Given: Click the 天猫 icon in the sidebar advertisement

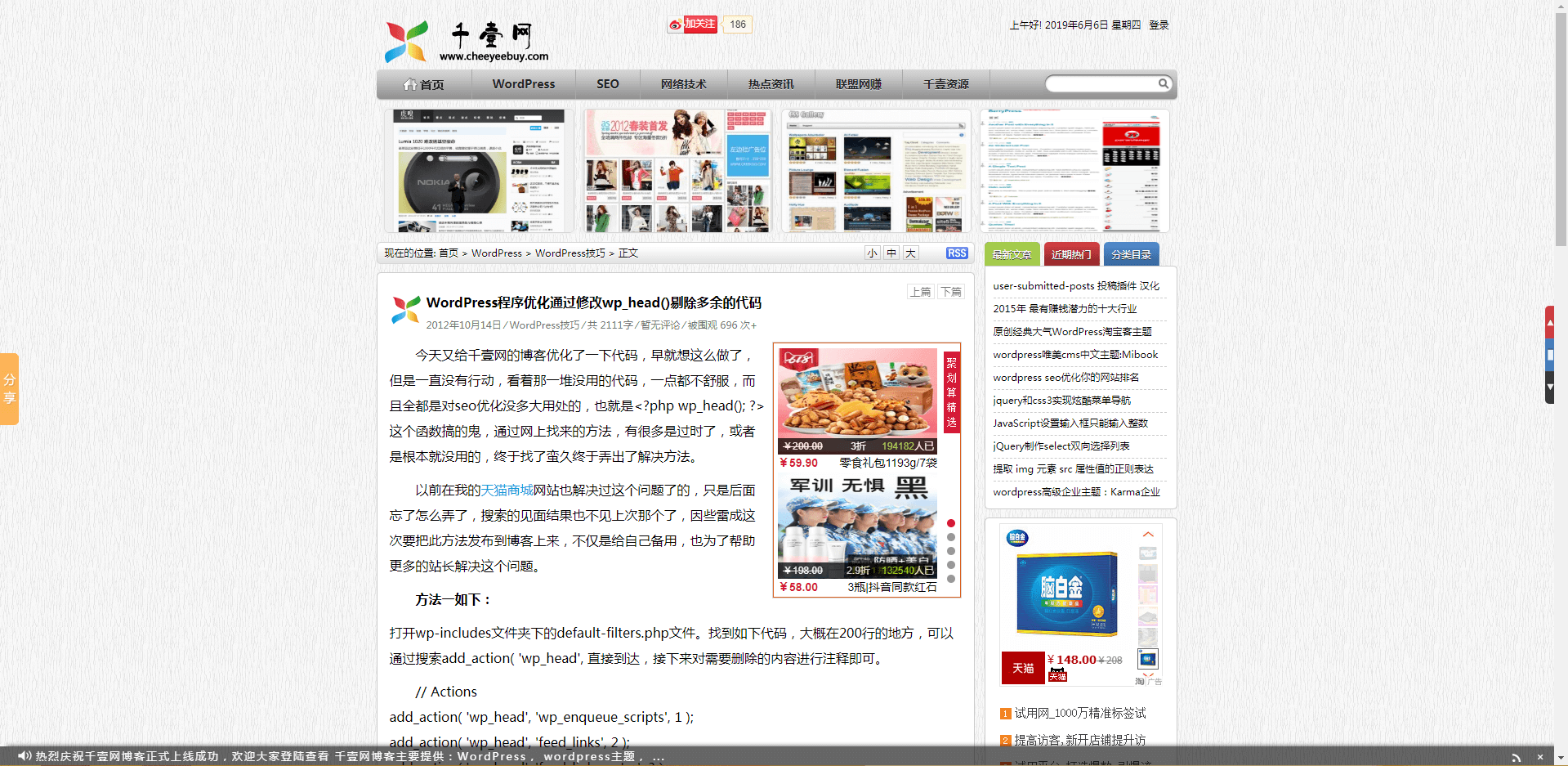Looking at the screenshot, I should pos(1022,668).
